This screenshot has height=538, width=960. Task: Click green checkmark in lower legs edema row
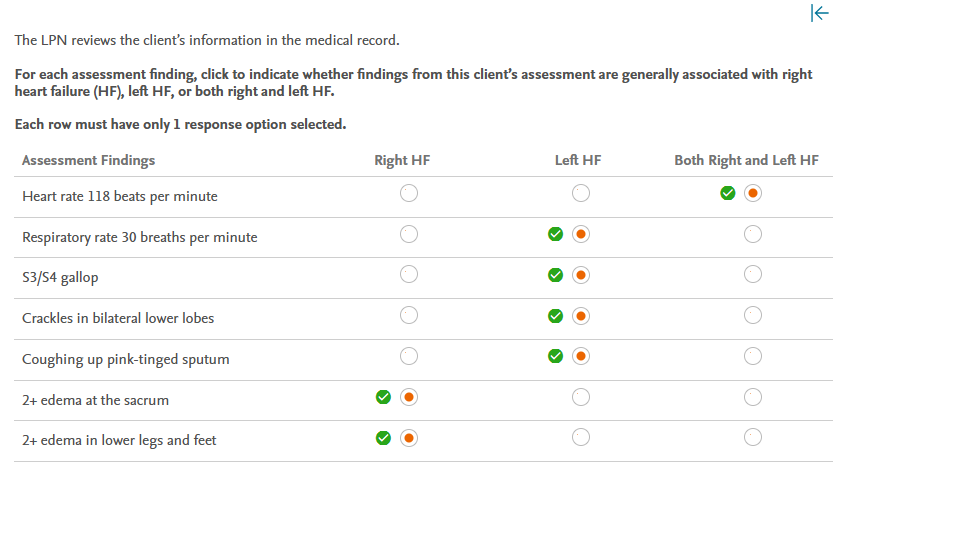(383, 438)
